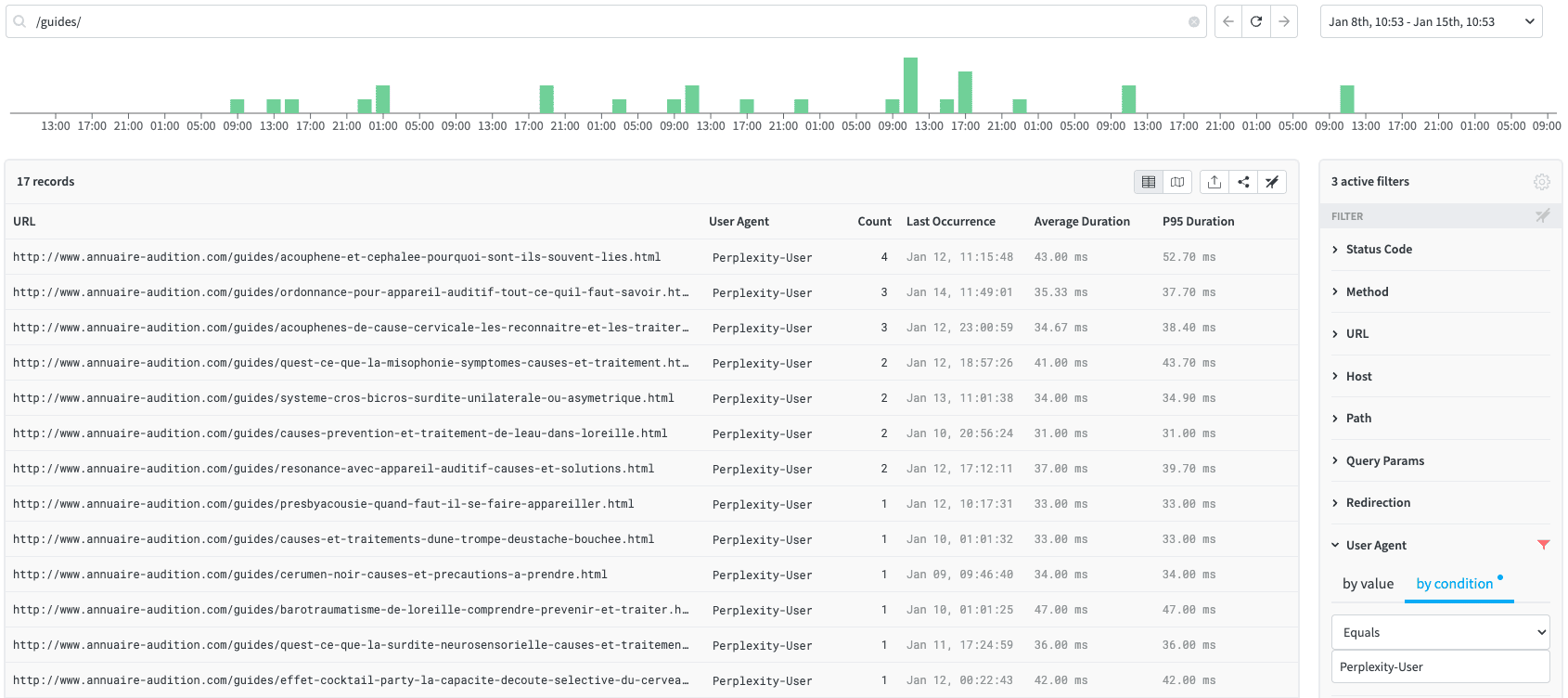Image resolution: width=1568 pixels, height=698 pixels.
Task: Click the Jan 09, 09:46:40 timestamp
Action: pyautogui.click(x=959, y=575)
